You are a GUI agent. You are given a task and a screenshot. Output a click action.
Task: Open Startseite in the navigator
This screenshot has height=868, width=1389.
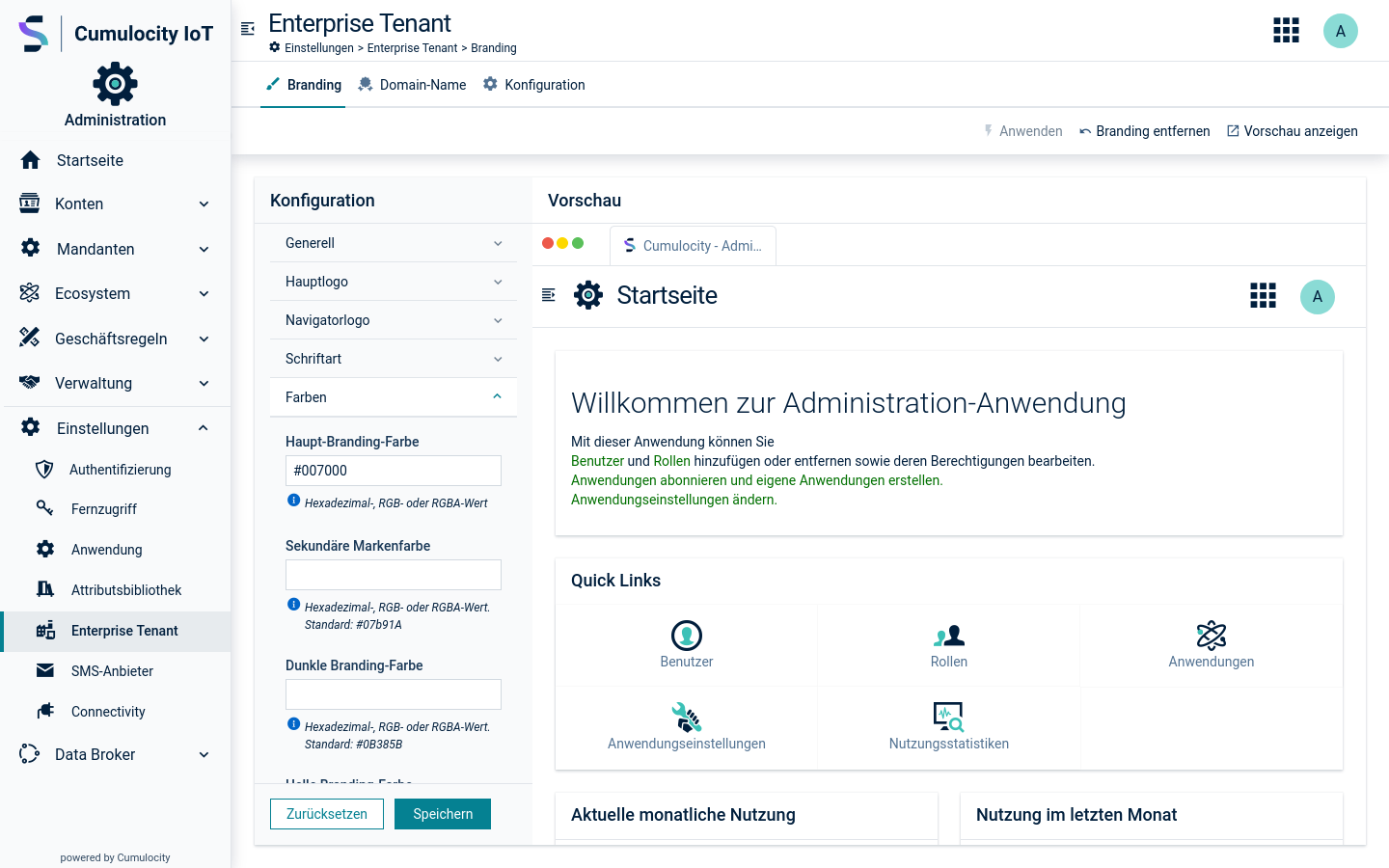[x=115, y=160]
